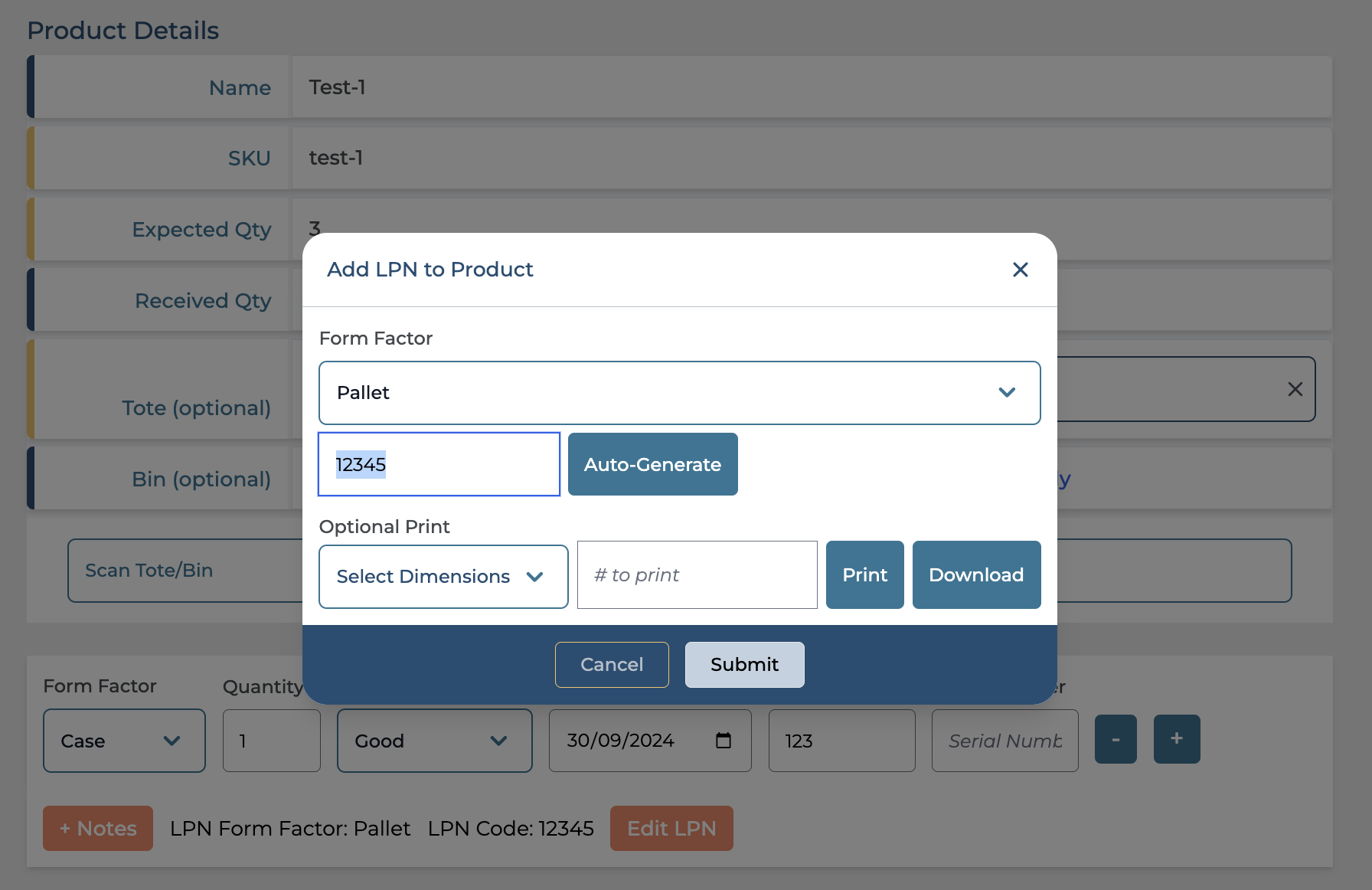Open the calendar date picker icon
Screen dimensions: 1372x890
pyautogui.click(x=723, y=741)
